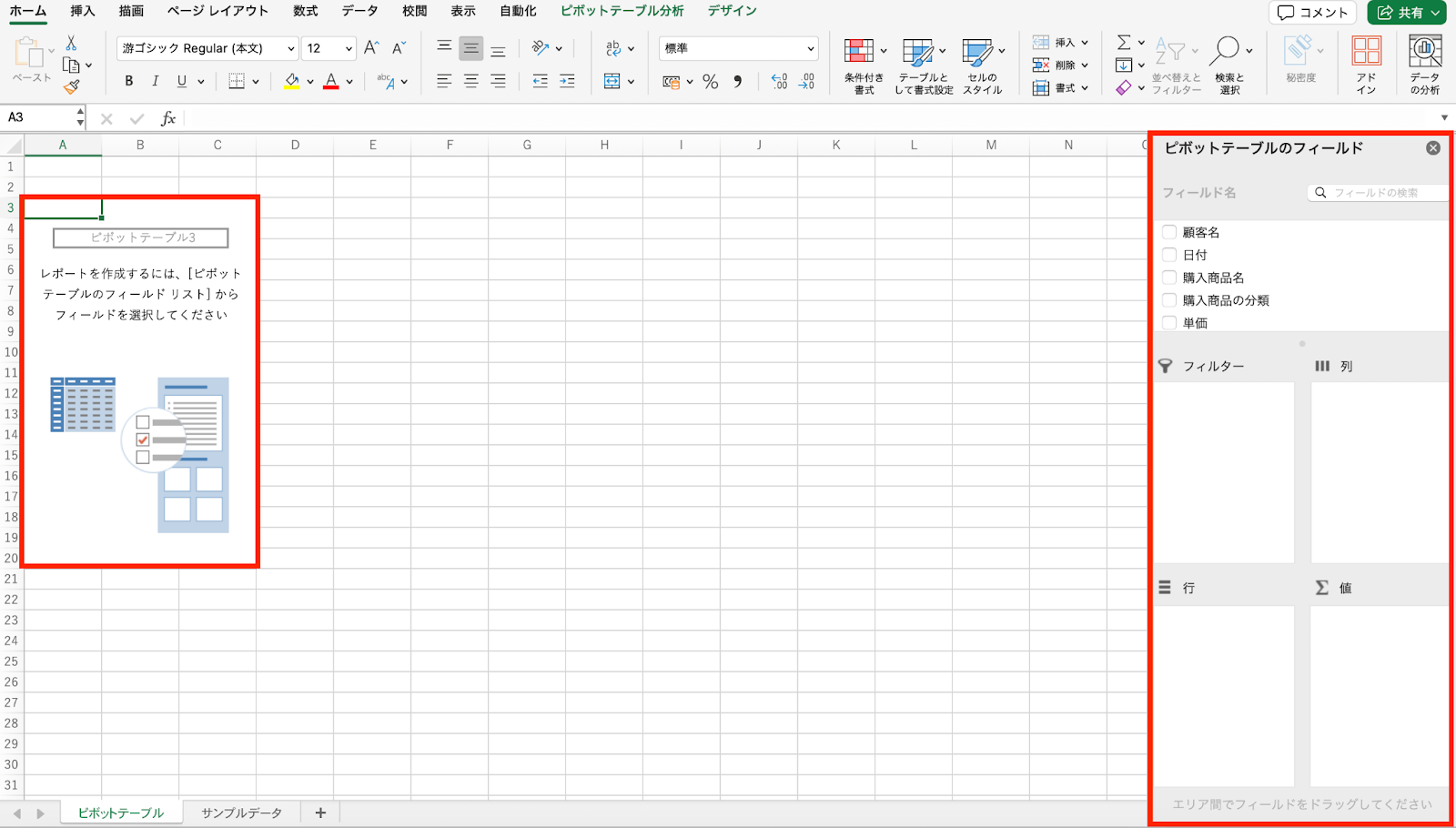This screenshot has width=1456, height=828.
Task: Open Conditional Formatting (条件付き書式)
Action: pos(864,66)
